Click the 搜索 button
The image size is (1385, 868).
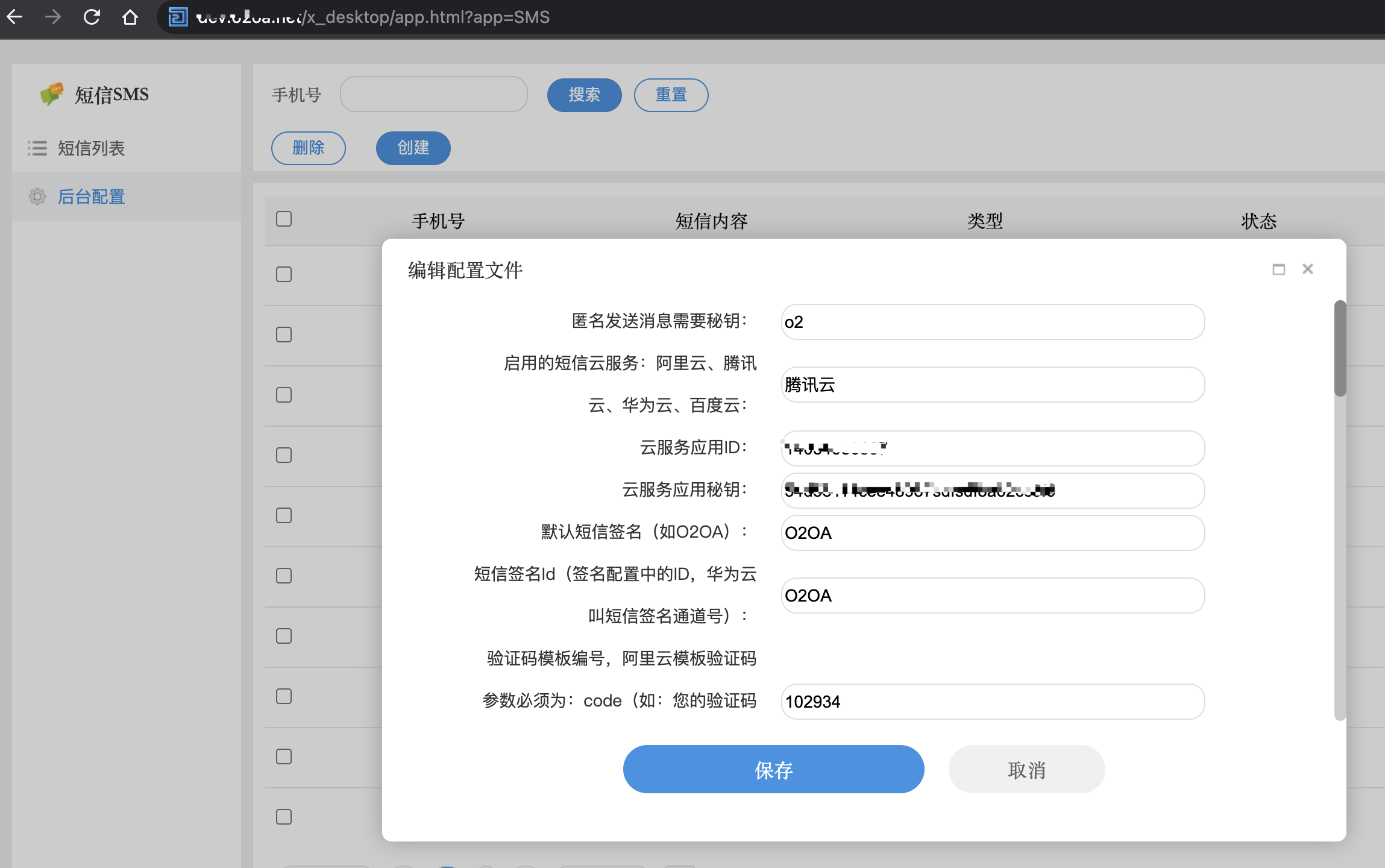point(584,95)
